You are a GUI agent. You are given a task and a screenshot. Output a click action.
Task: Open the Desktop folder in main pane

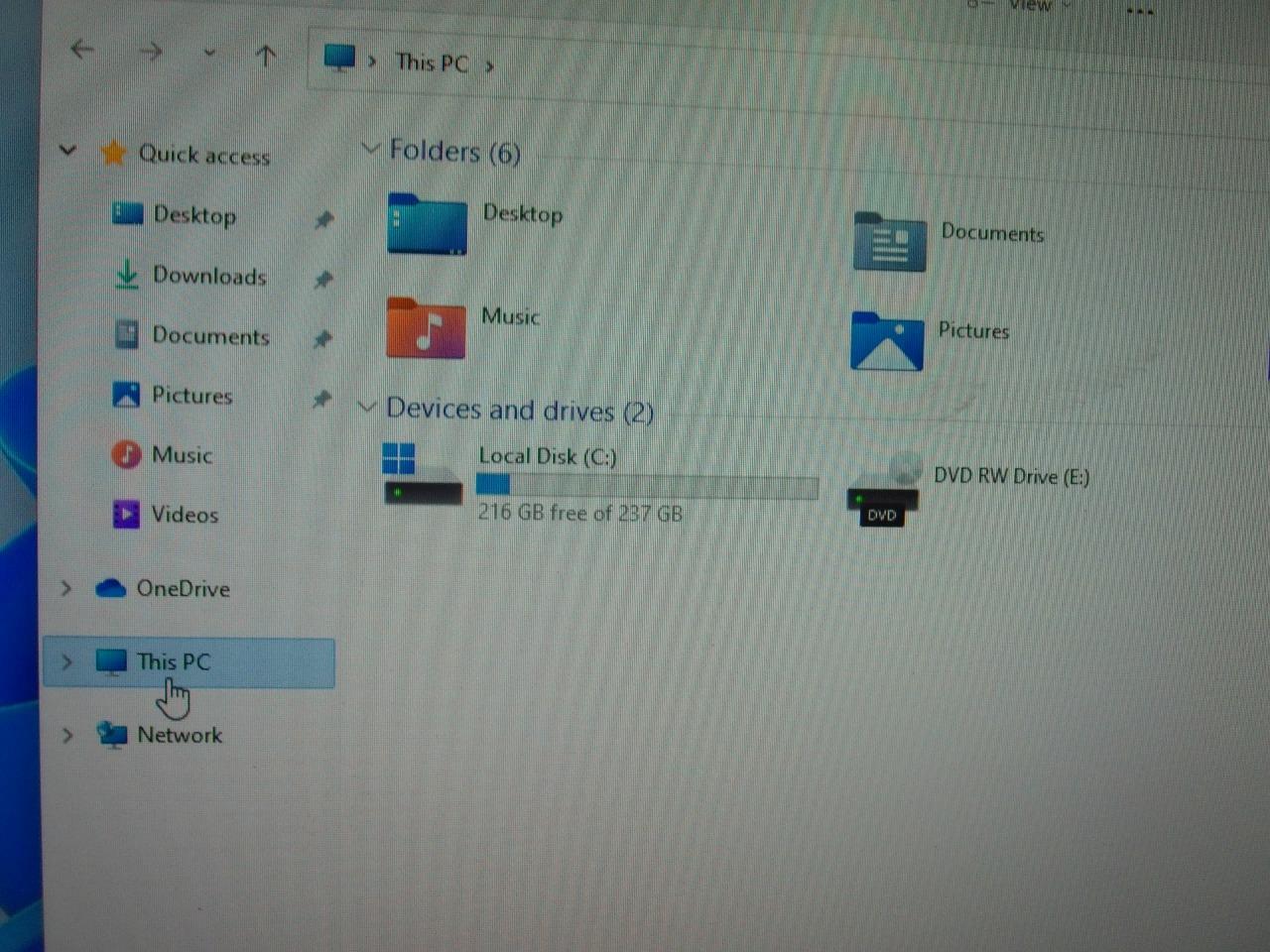pyautogui.click(x=427, y=225)
